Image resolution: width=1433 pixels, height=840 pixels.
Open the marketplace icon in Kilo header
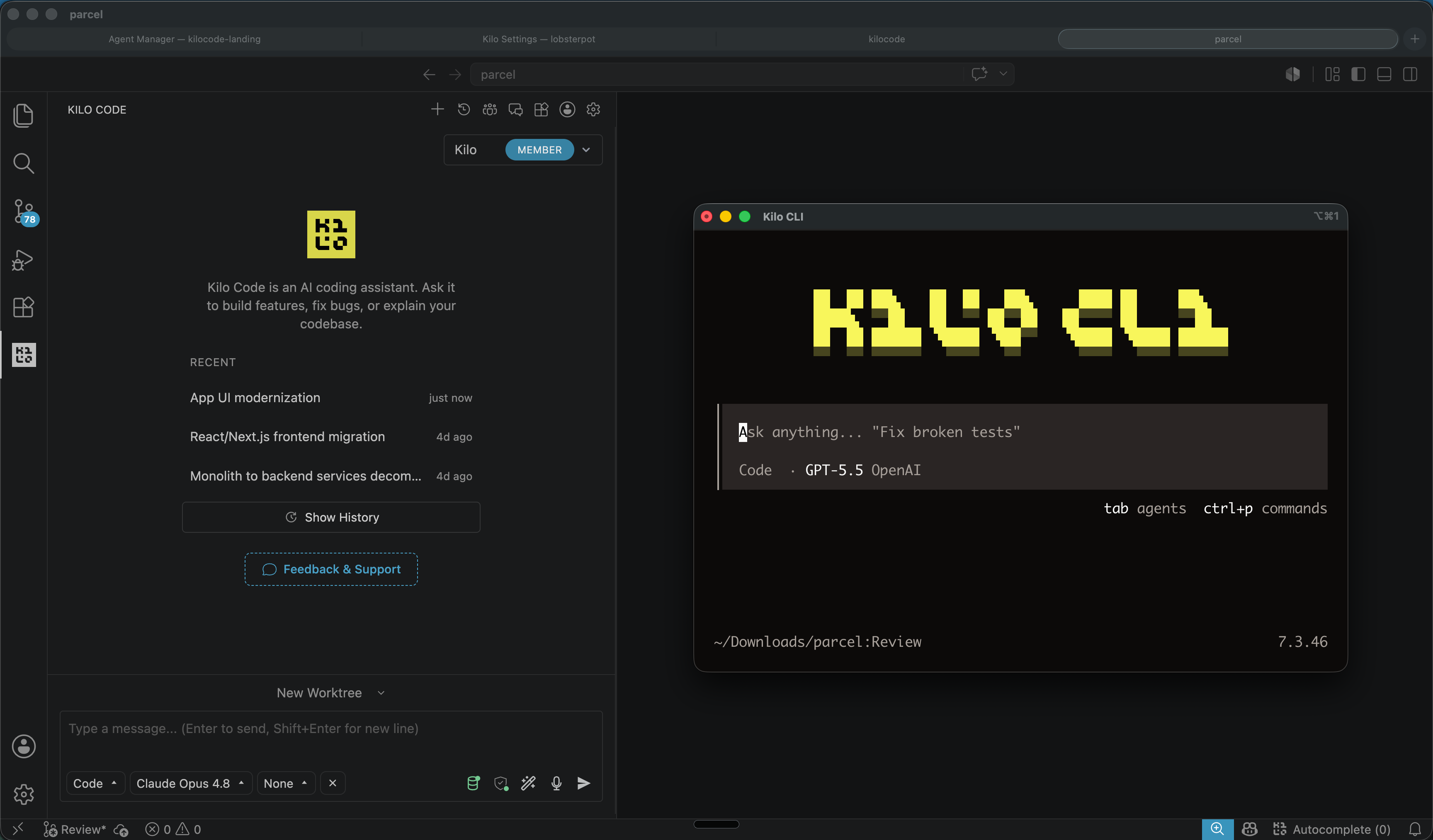click(542, 109)
